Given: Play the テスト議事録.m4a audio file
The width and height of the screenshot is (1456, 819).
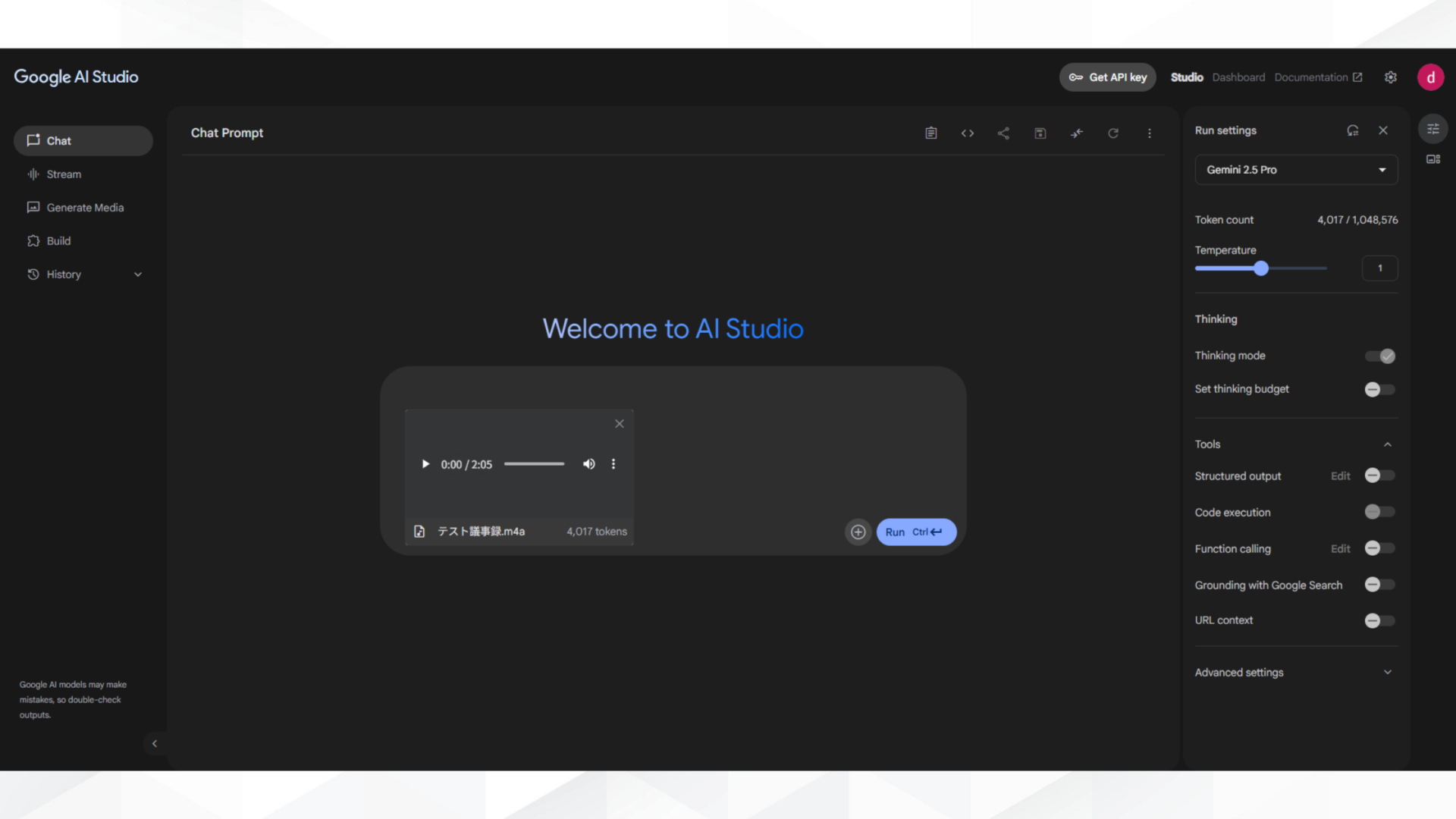Looking at the screenshot, I should [x=425, y=463].
